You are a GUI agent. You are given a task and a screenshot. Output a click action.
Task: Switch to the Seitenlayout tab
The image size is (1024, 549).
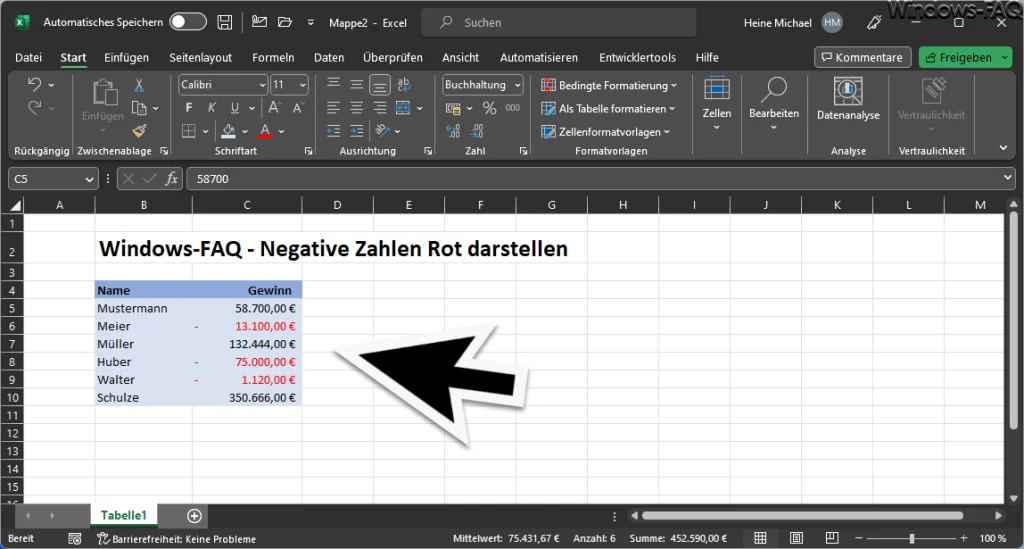pyautogui.click(x=200, y=57)
